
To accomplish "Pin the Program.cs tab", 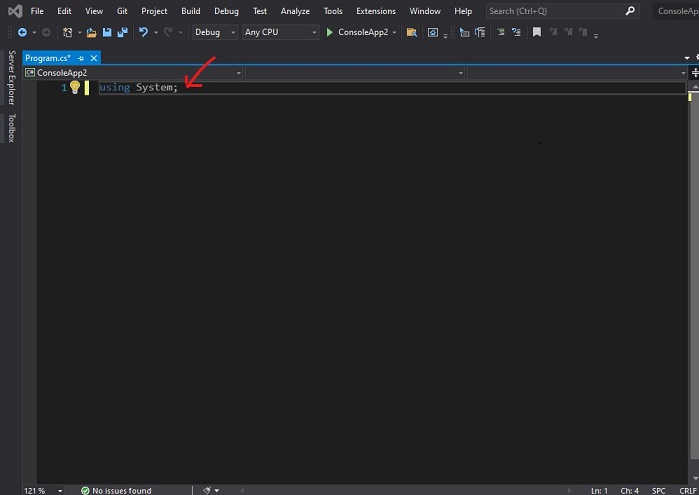I will click(x=81, y=58).
